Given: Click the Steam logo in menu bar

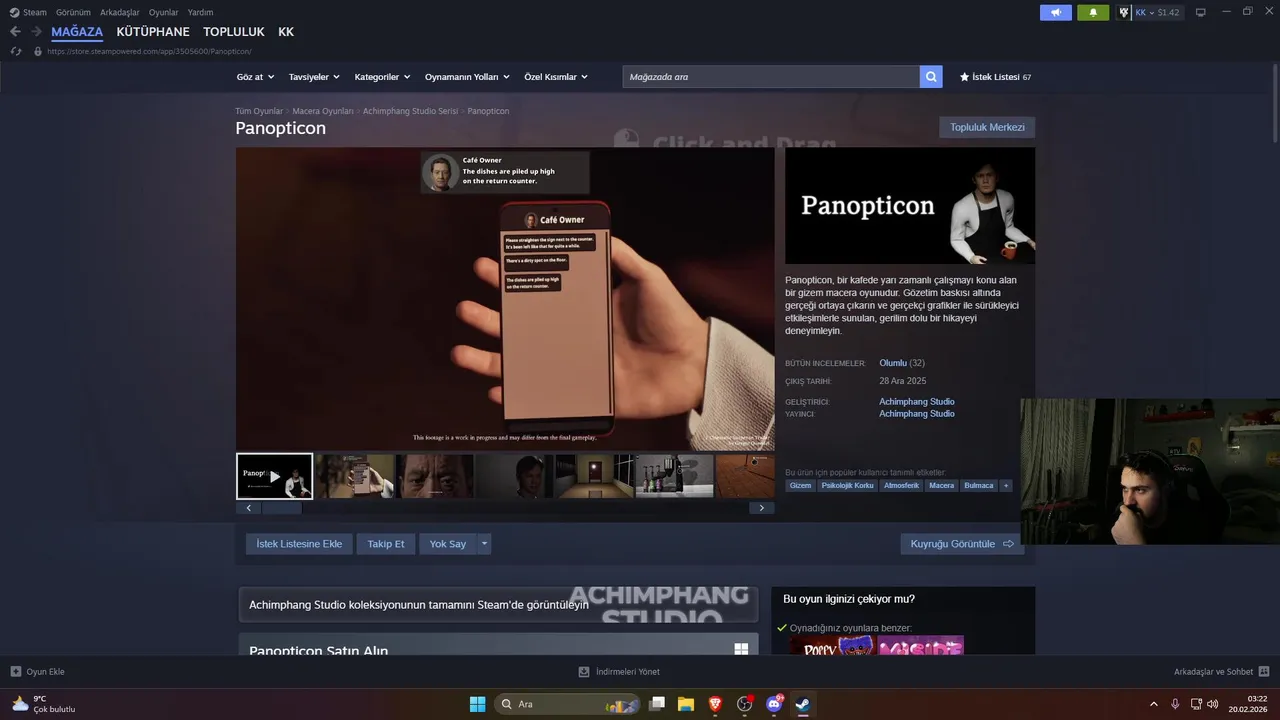Looking at the screenshot, I should pyautogui.click(x=14, y=12).
